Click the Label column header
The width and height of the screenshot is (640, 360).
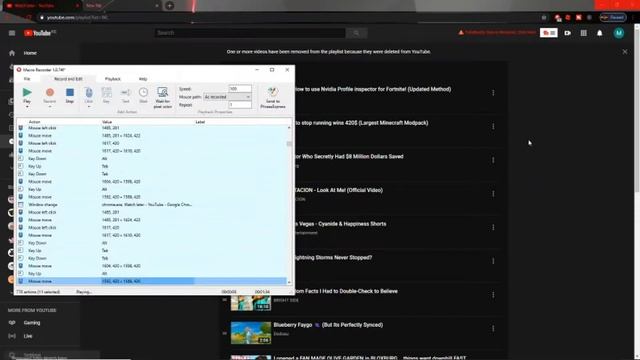pos(200,122)
